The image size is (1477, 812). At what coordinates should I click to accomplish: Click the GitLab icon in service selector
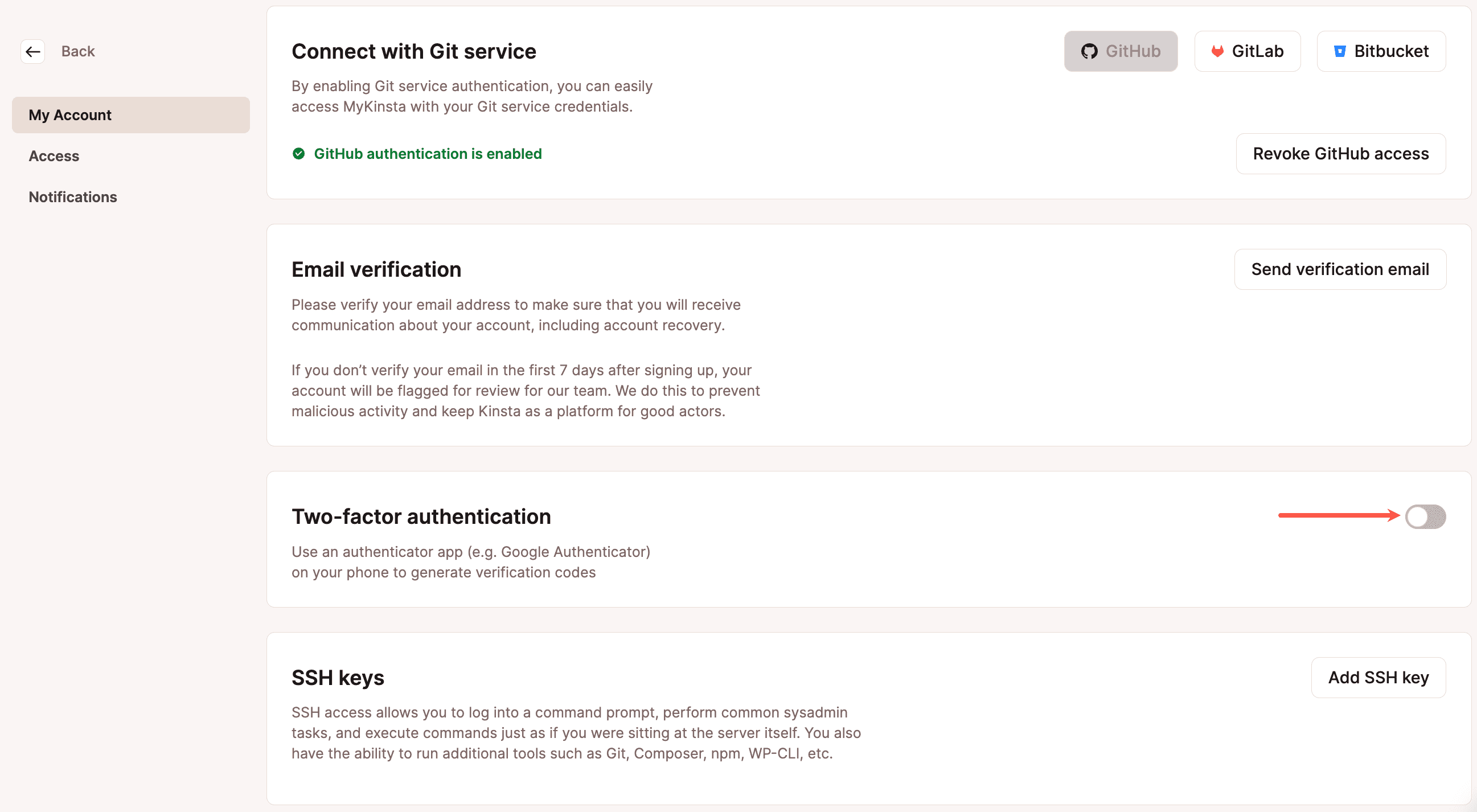[1217, 50]
